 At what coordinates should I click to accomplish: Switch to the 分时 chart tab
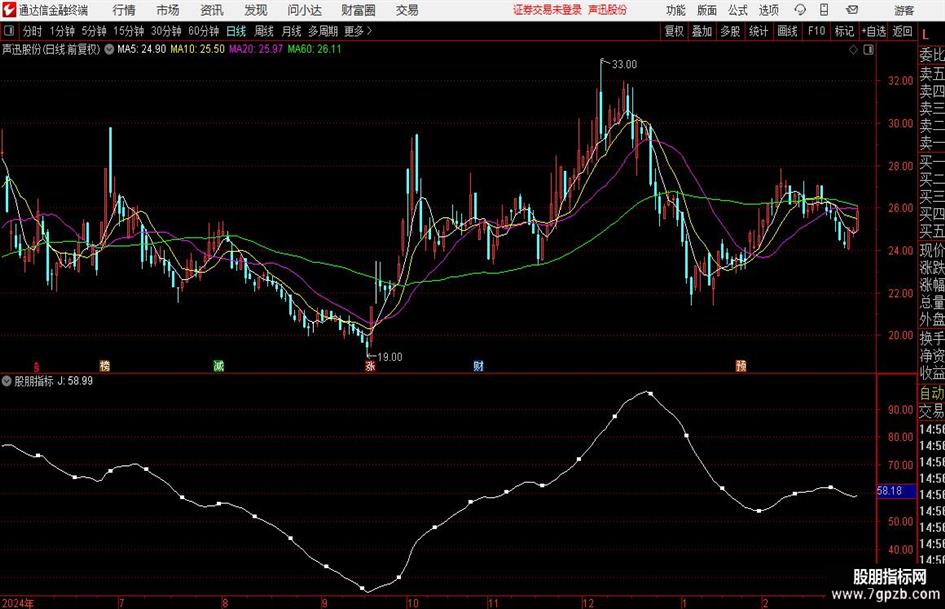pos(33,31)
